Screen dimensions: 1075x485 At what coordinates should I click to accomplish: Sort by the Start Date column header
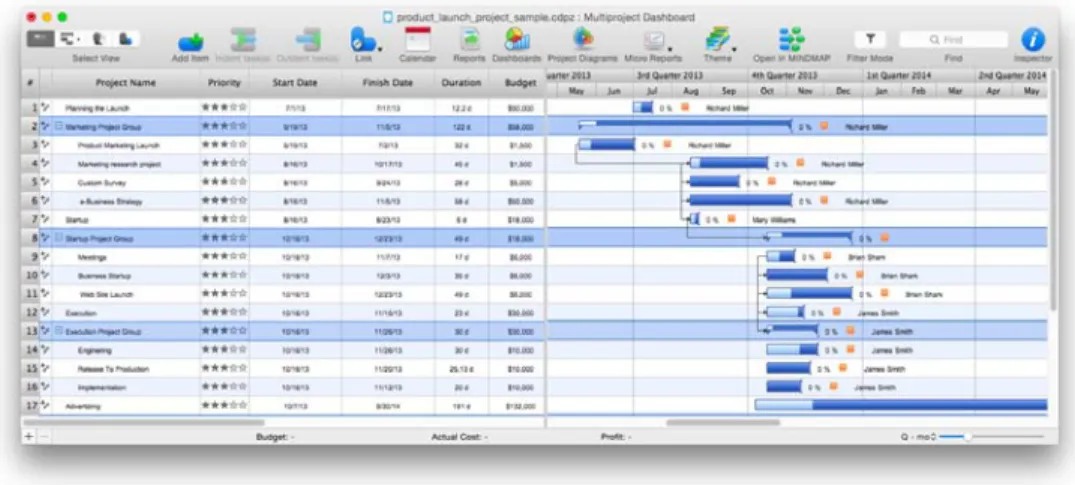(x=295, y=82)
